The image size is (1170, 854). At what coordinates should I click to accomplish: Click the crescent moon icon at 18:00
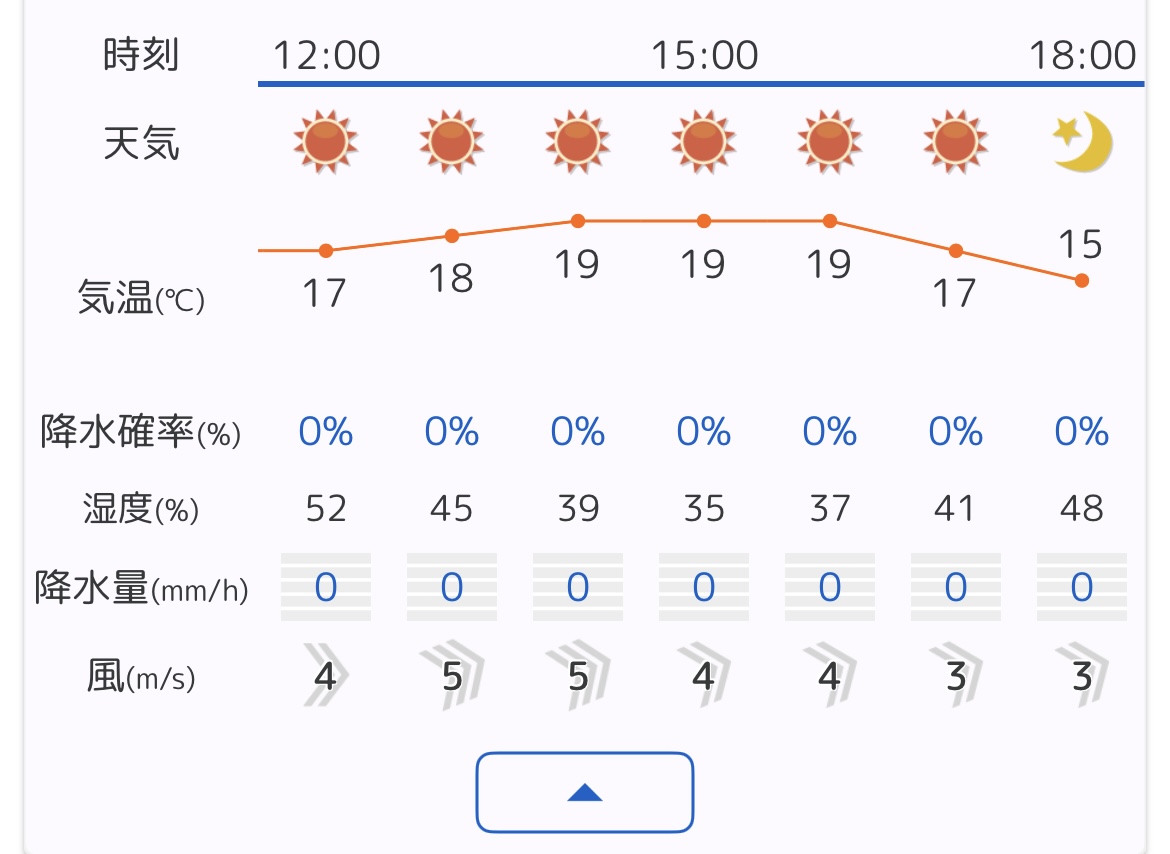pyautogui.click(x=1082, y=142)
